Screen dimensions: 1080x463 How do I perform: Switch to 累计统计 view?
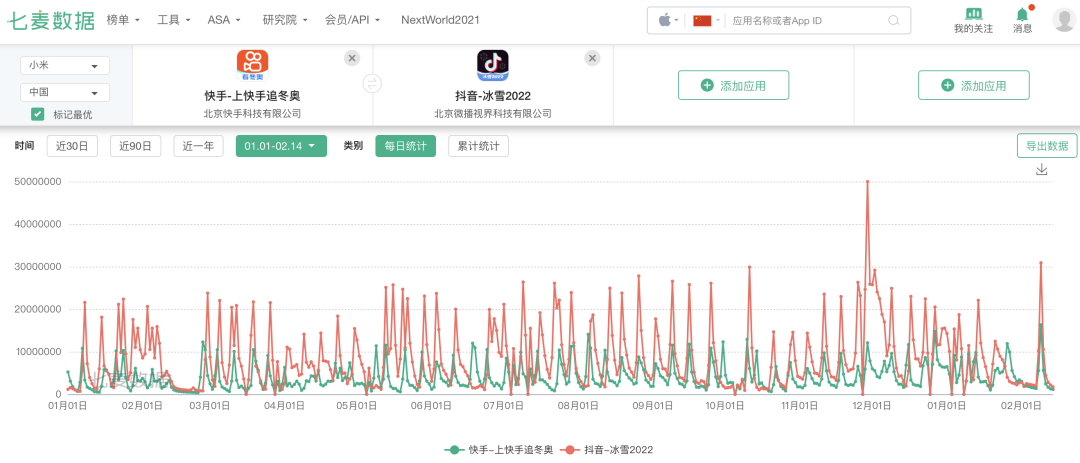coord(479,146)
